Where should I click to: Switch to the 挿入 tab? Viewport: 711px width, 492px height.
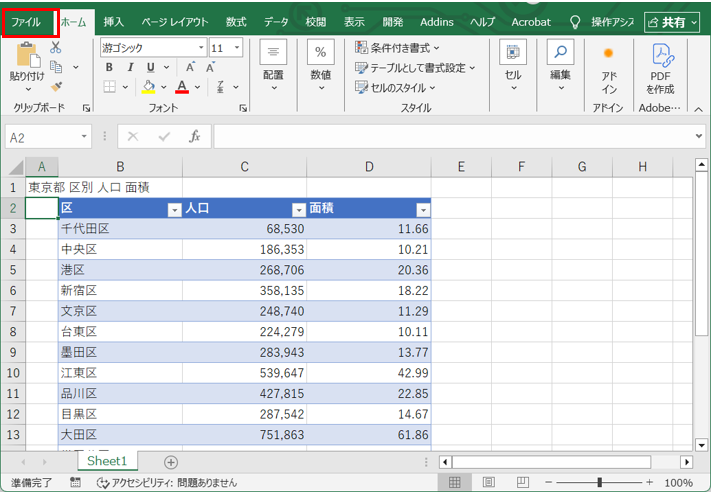(113, 22)
